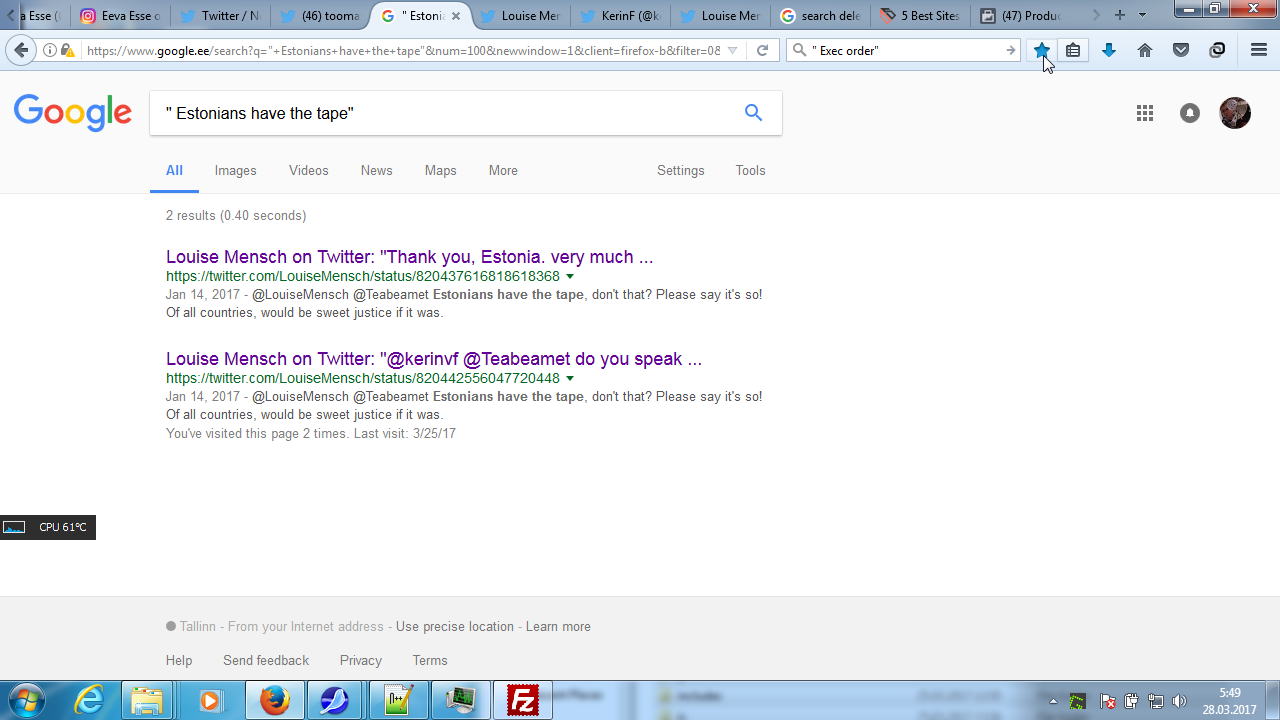The width and height of the screenshot is (1280, 720).
Task: Open the Help footer link
Action: coord(179,661)
